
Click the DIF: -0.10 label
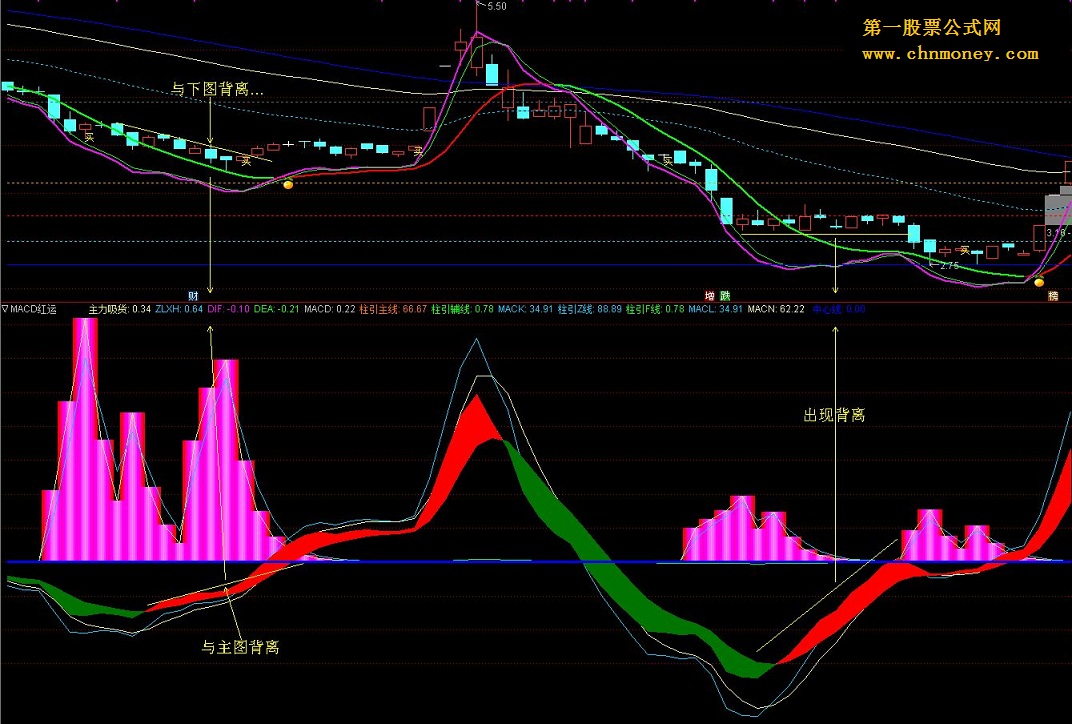coord(228,309)
